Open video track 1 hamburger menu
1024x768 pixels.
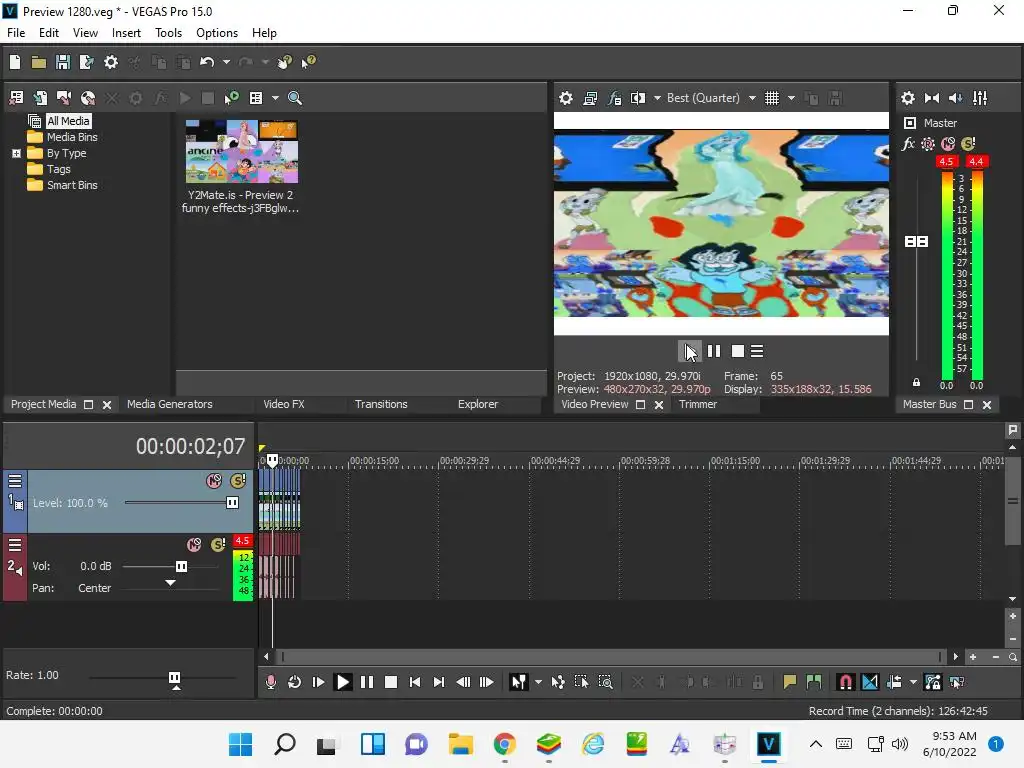tap(15, 481)
